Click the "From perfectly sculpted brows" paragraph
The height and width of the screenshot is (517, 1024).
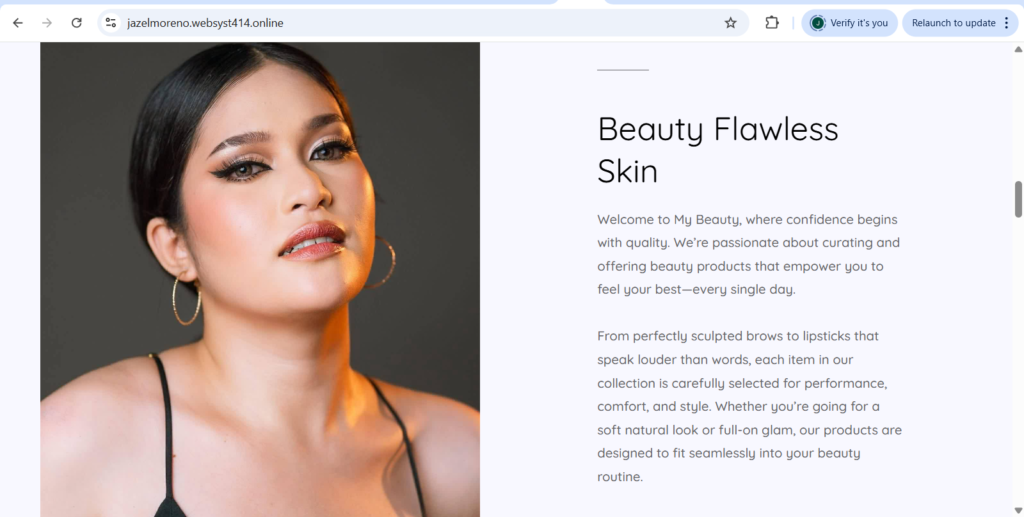749,406
